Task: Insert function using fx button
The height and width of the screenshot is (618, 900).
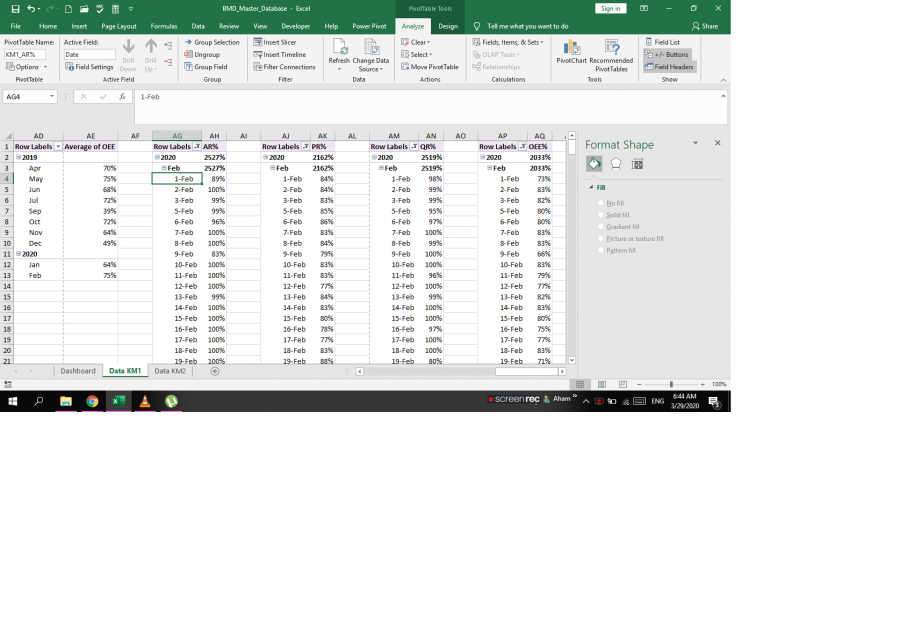Action: point(122,97)
